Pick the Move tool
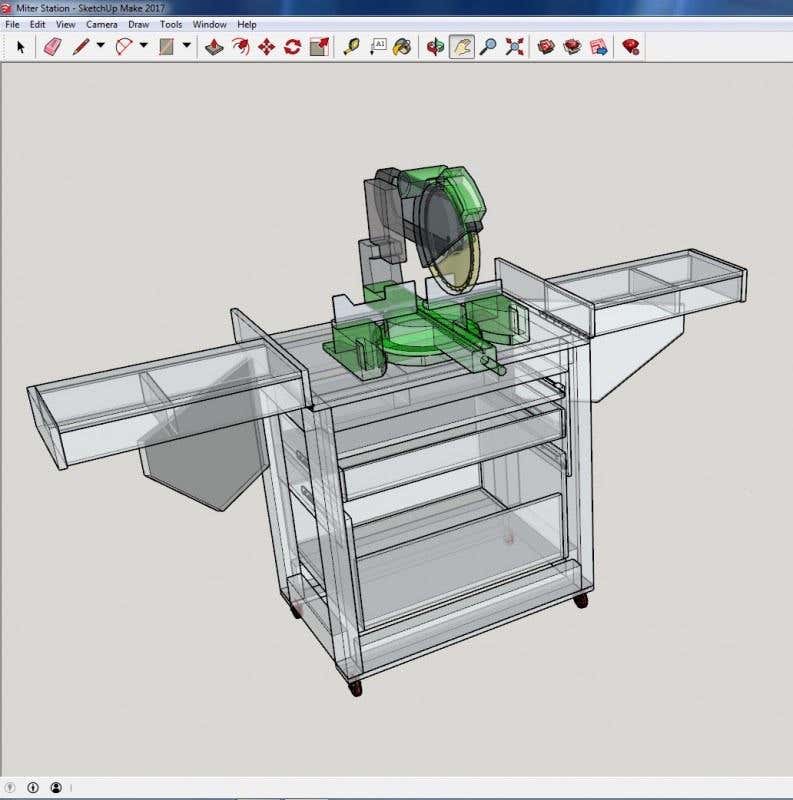This screenshot has width=793, height=800. tap(266, 46)
